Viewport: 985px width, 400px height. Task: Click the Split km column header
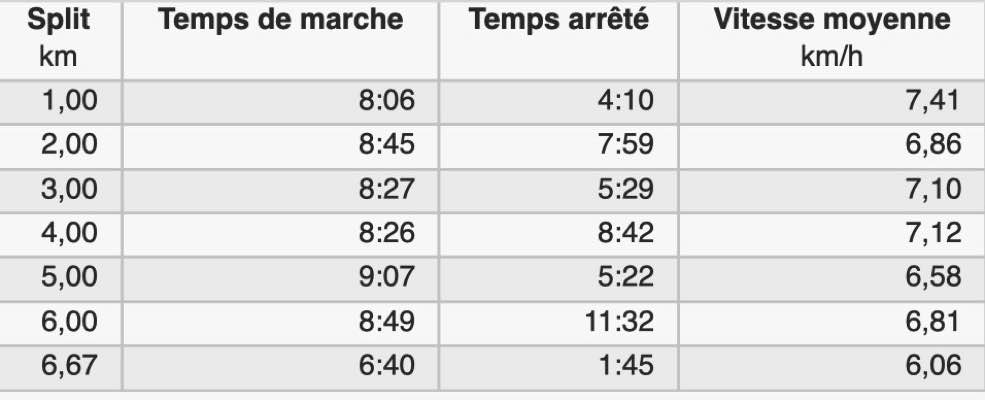pyautogui.click(x=58, y=39)
